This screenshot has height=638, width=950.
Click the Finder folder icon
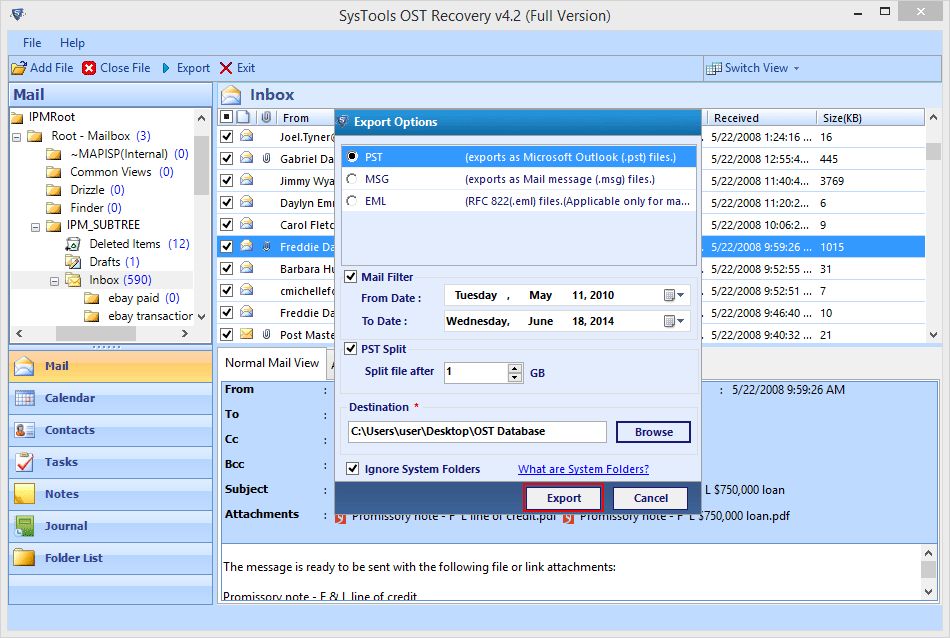click(x=53, y=208)
